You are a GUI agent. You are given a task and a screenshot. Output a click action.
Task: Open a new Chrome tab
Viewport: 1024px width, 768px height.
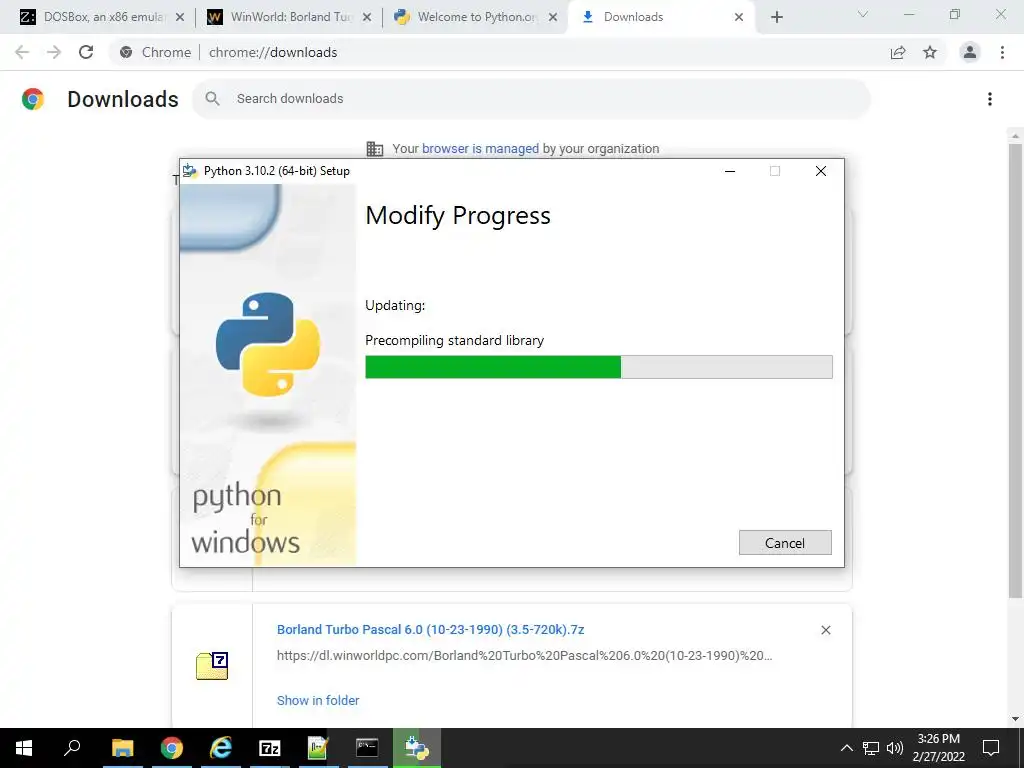(x=776, y=17)
